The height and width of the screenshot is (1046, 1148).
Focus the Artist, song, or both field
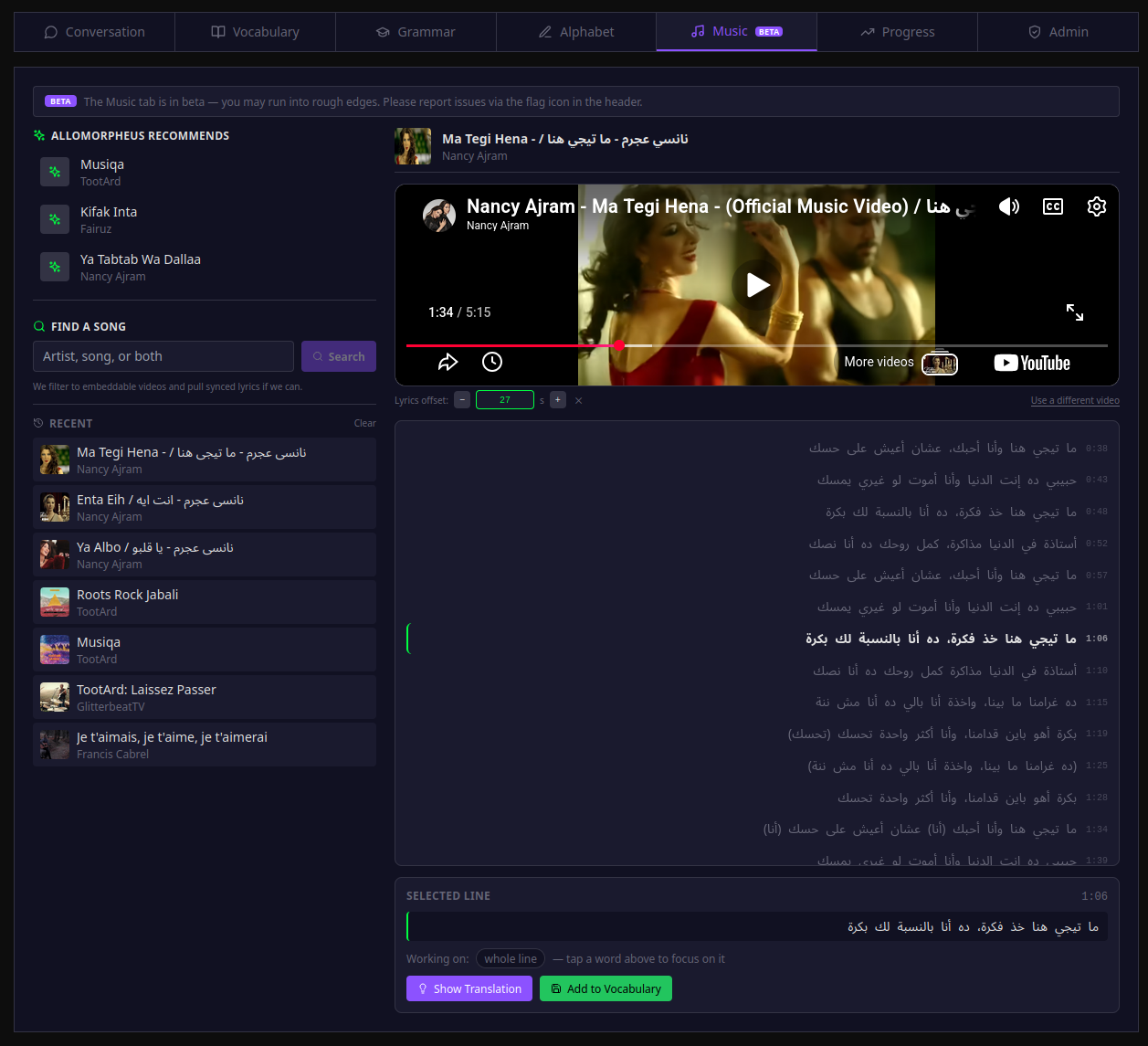[163, 356]
